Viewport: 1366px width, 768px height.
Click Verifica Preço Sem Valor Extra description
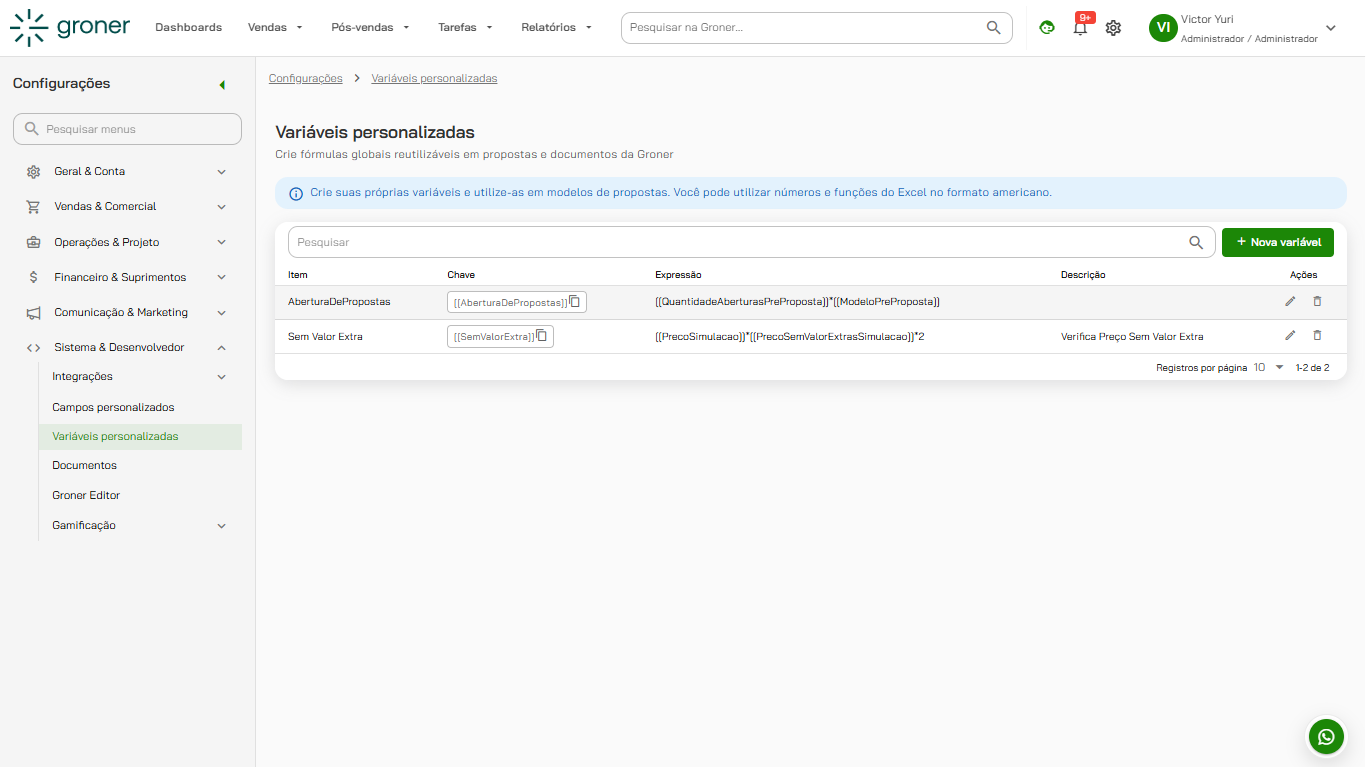point(1132,337)
